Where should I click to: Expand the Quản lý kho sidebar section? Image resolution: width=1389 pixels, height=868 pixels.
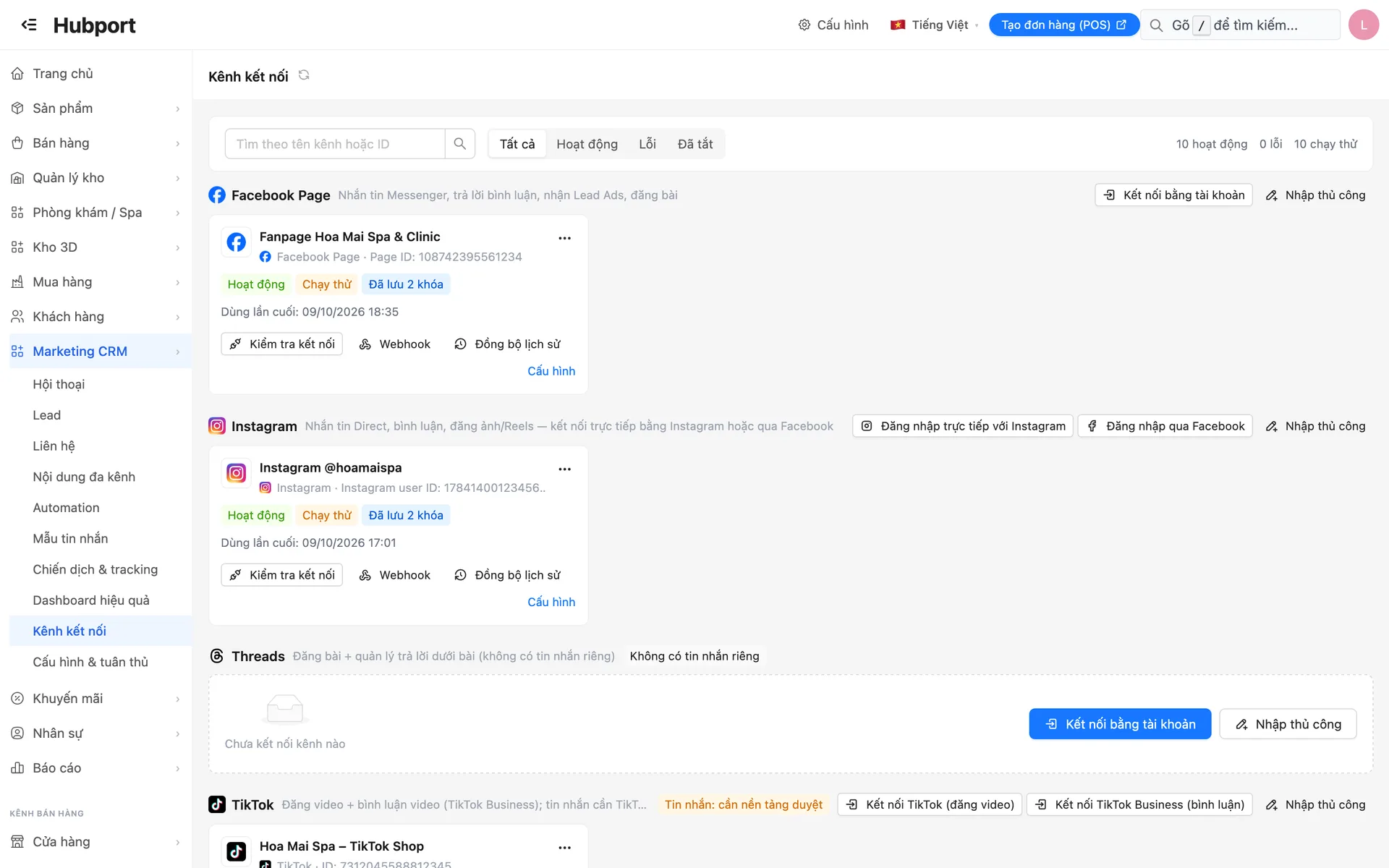[95, 178]
